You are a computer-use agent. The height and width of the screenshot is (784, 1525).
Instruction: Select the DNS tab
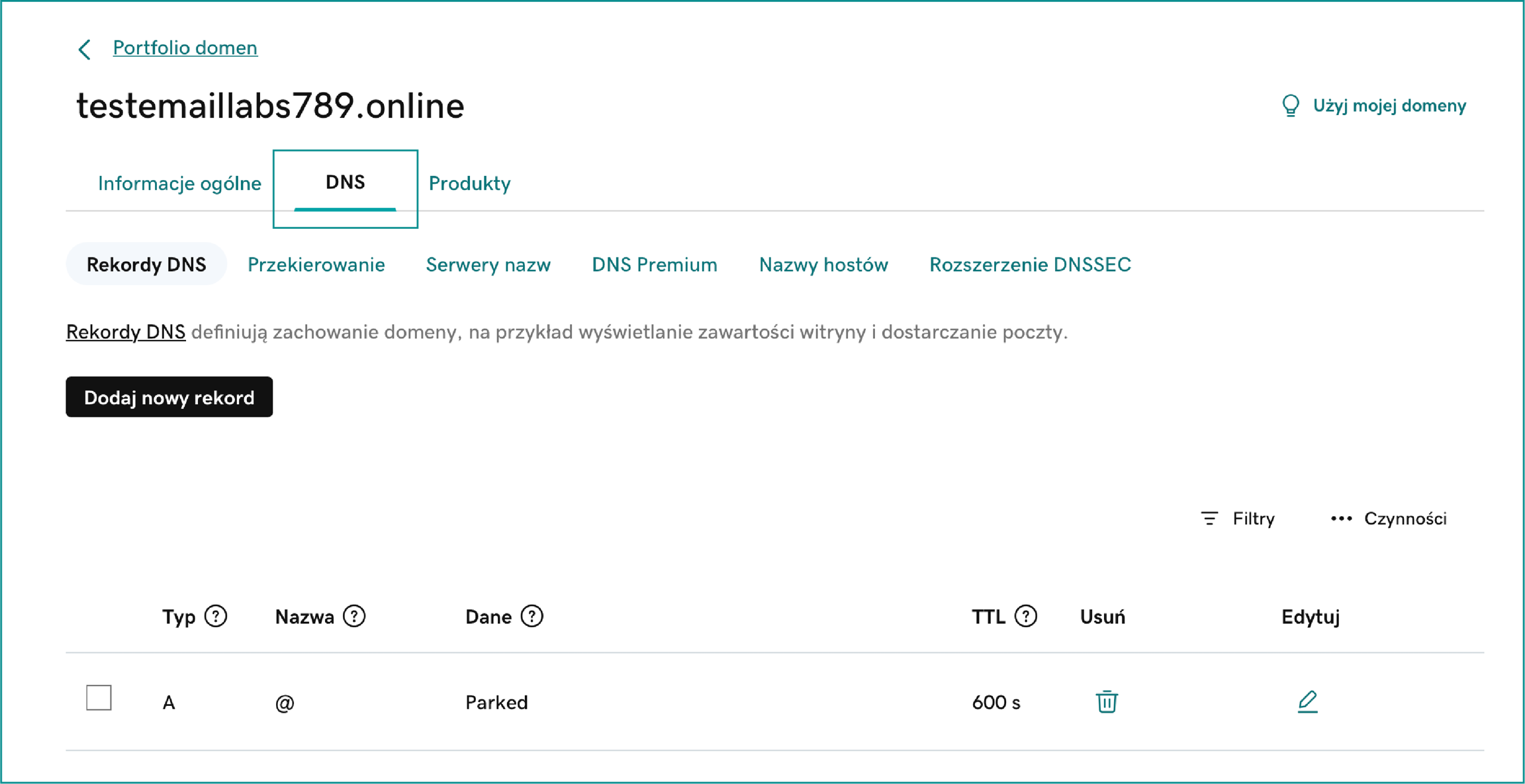tap(345, 183)
